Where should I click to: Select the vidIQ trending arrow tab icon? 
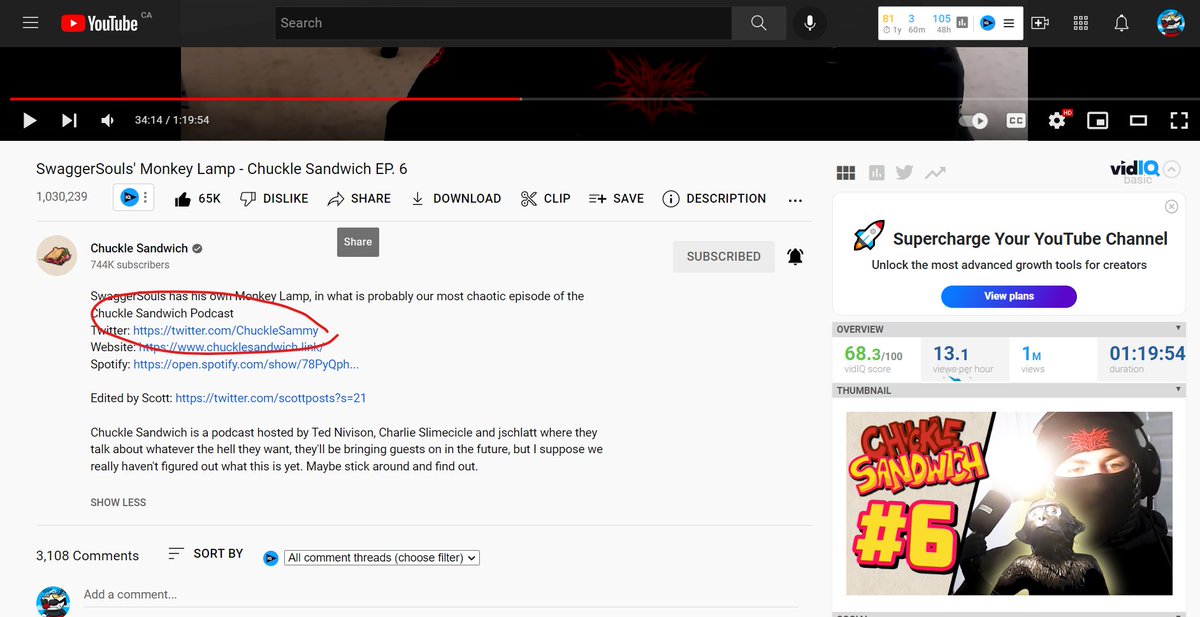[935, 173]
